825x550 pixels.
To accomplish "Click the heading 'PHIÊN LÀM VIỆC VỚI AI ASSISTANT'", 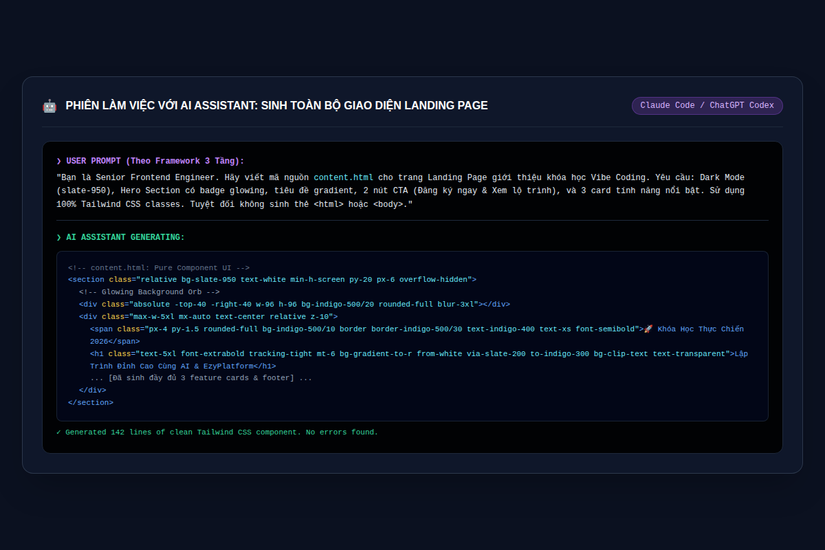I will [277, 106].
